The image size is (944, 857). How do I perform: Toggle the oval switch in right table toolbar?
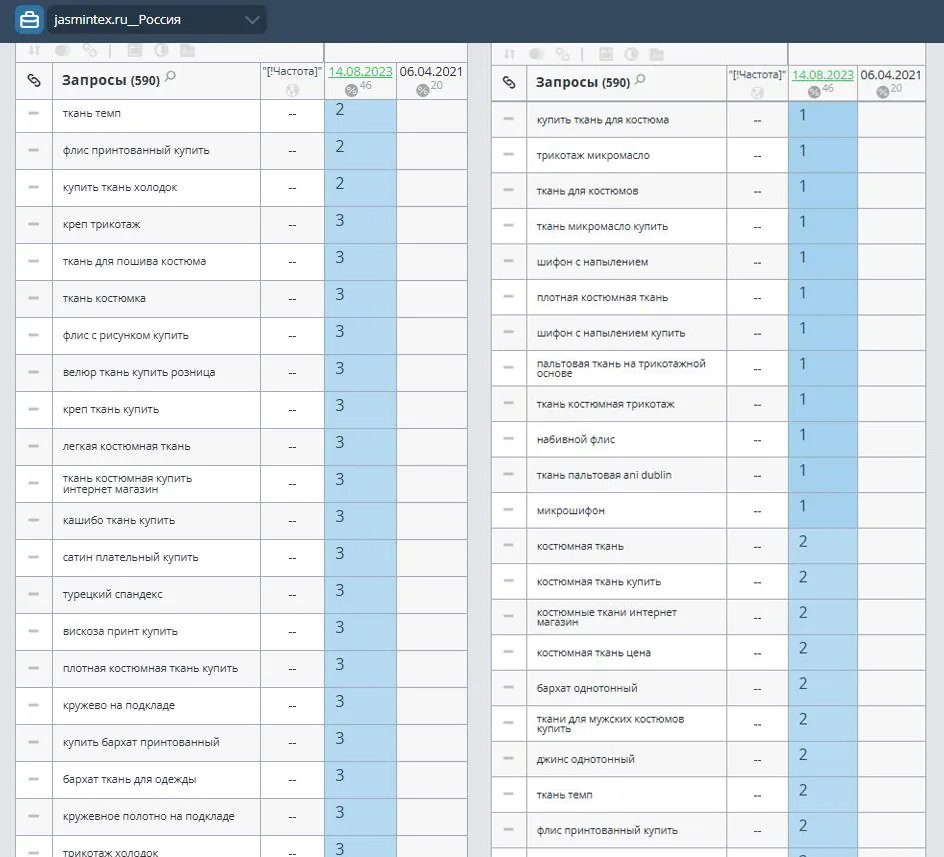click(537, 54)
